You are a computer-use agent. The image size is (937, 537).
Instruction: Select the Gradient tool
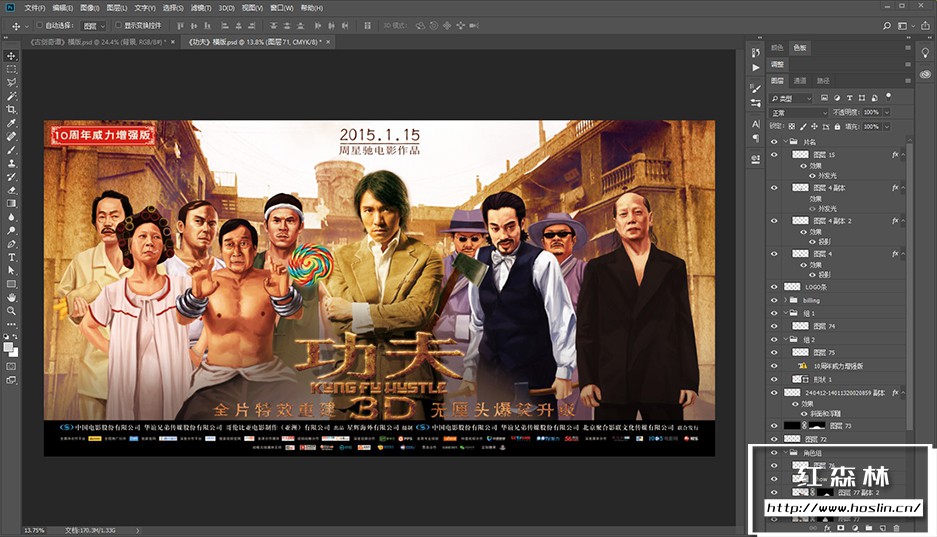(11, 204)
